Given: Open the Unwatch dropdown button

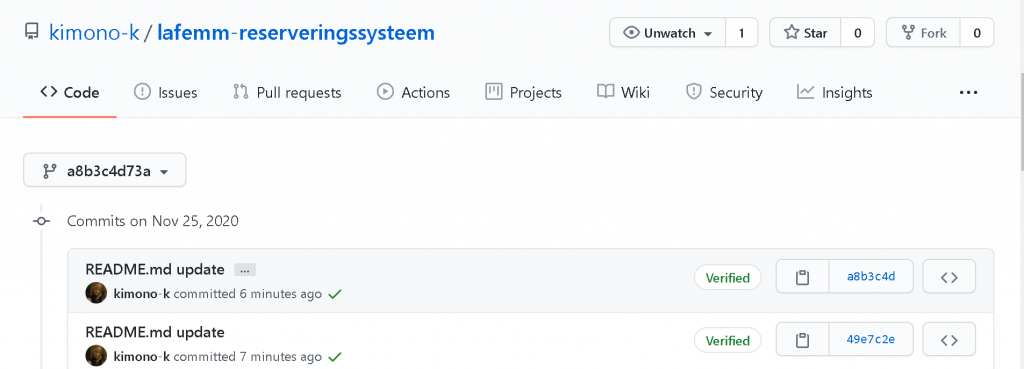Looking at the screenshot, I should [667, 33].
